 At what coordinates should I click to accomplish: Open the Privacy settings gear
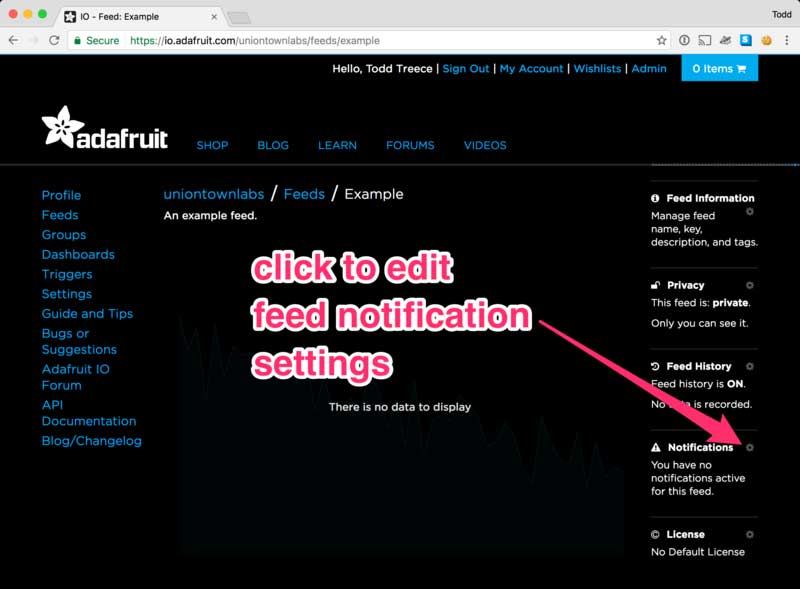(x=750, y=285)
